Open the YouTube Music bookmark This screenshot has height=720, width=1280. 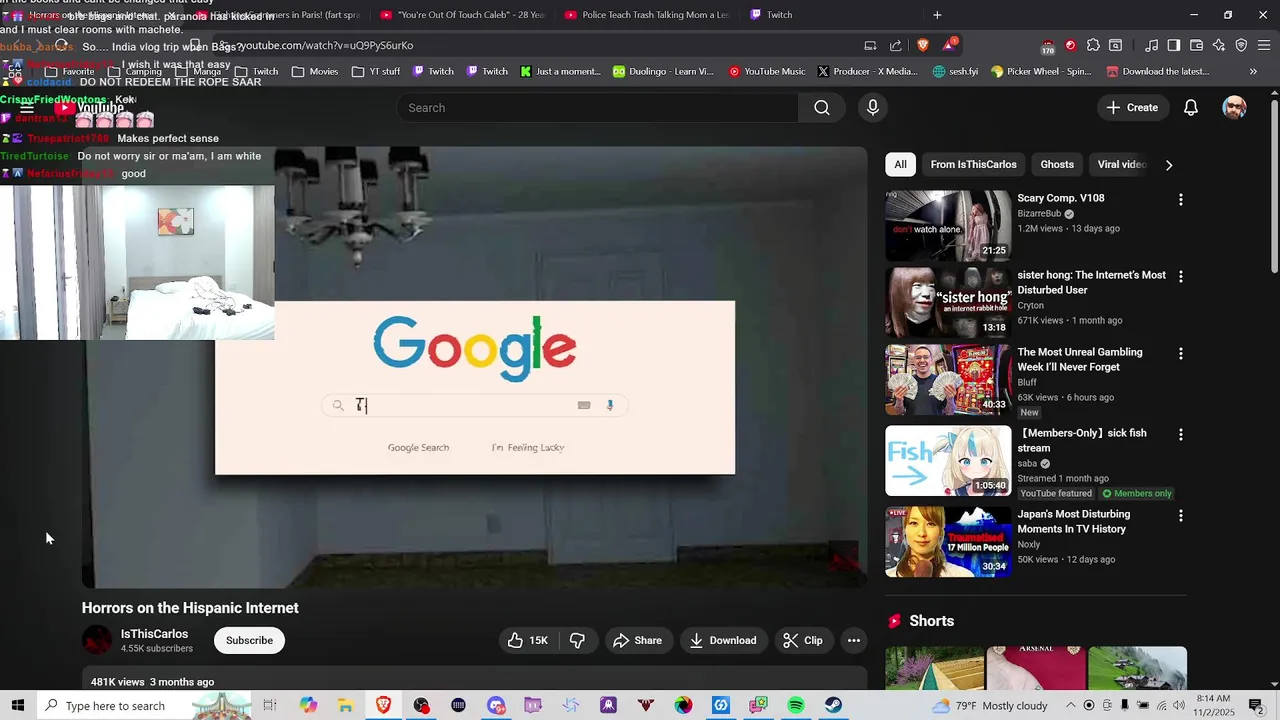[x=766, y=72]
